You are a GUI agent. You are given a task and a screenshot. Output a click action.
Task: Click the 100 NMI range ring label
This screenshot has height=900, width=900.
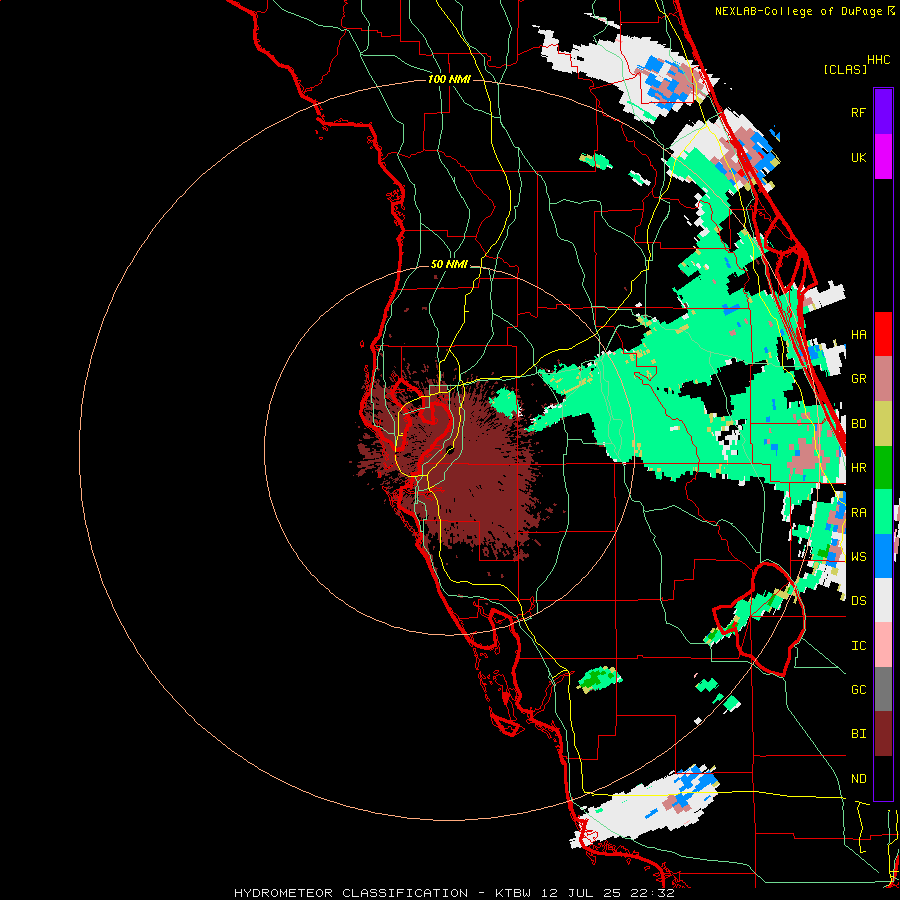click(449, 79)
